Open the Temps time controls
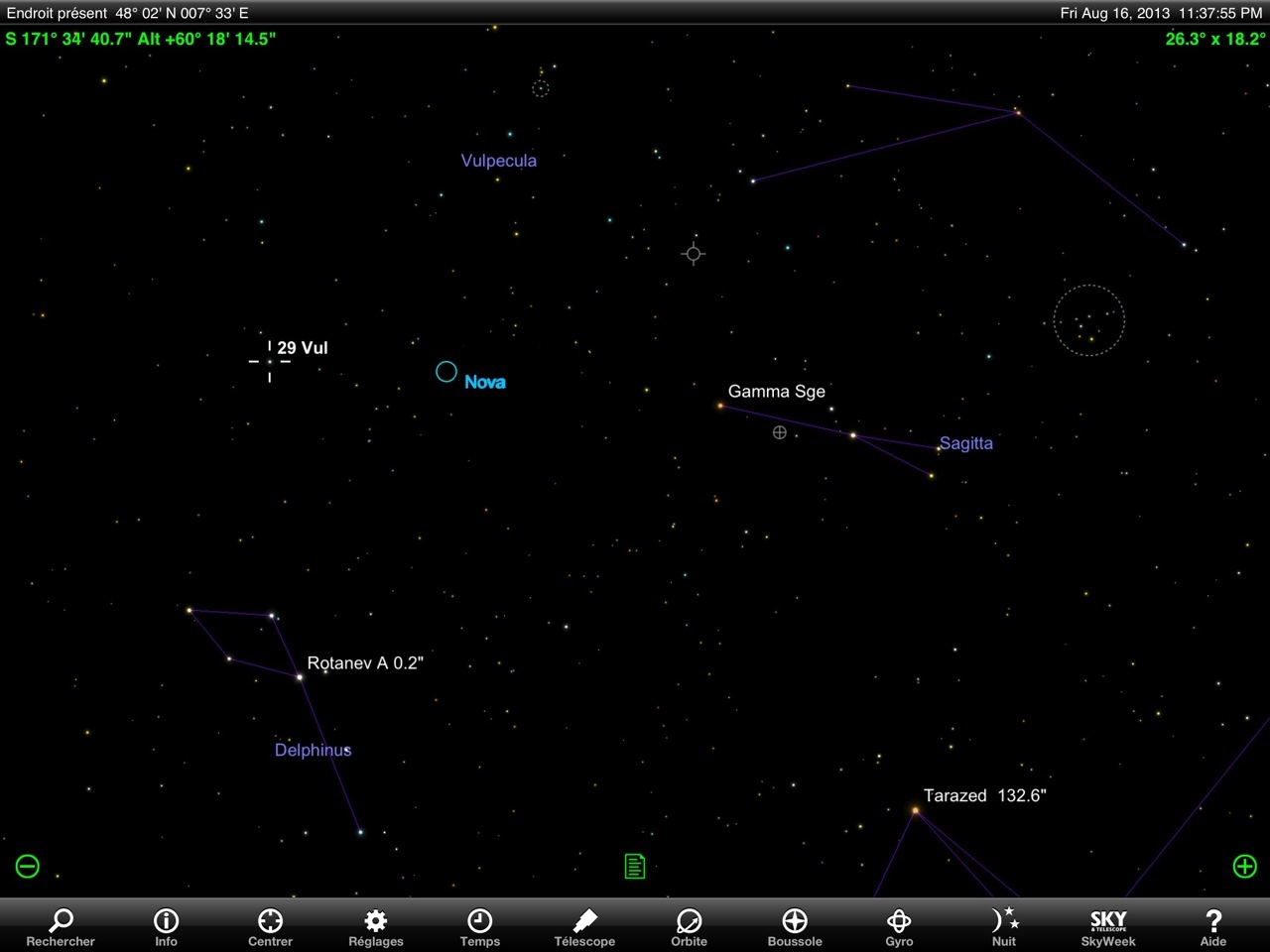The image size is (1270, 952). [480, 926]
